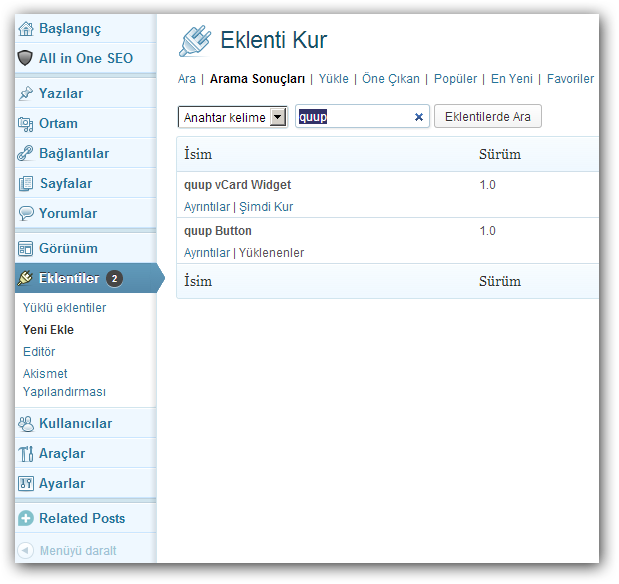Click the All in One SEO shield icon

click(26, 58)
